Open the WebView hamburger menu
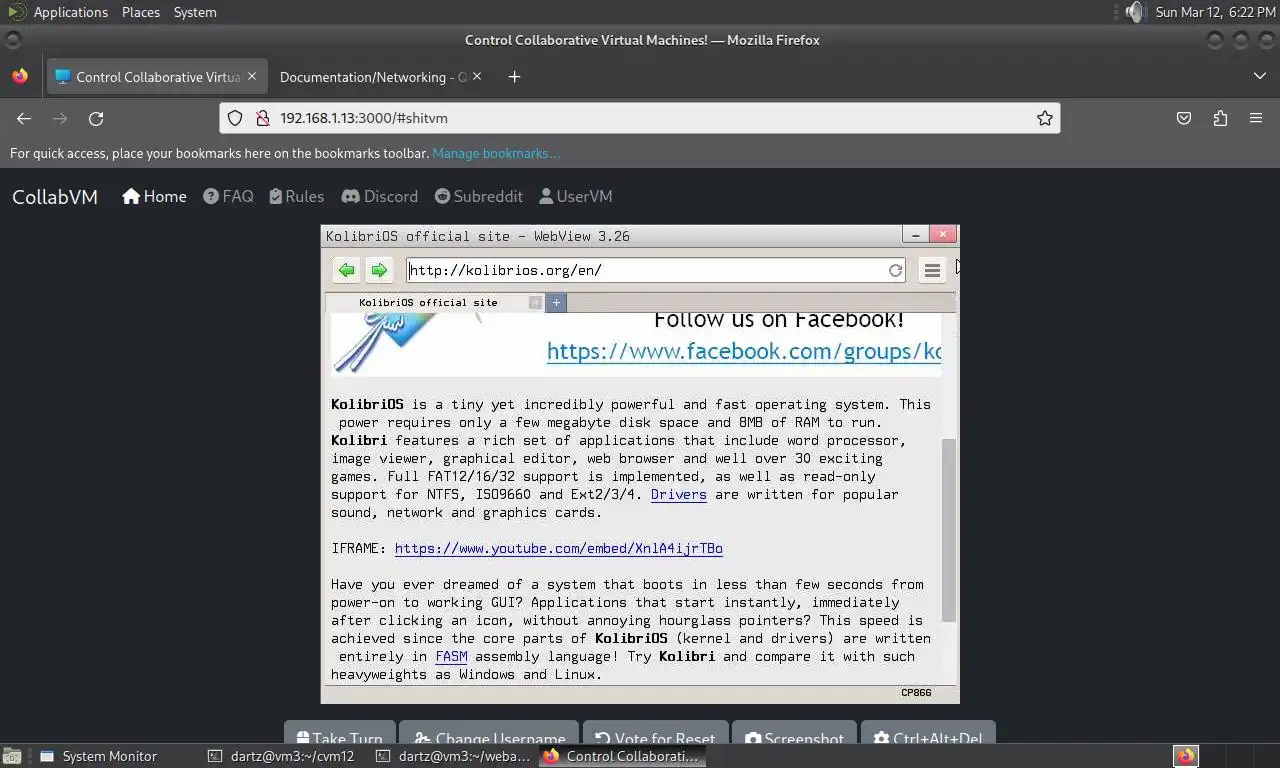The width and height of the screenshot is (1280, 768). (932, 270)
